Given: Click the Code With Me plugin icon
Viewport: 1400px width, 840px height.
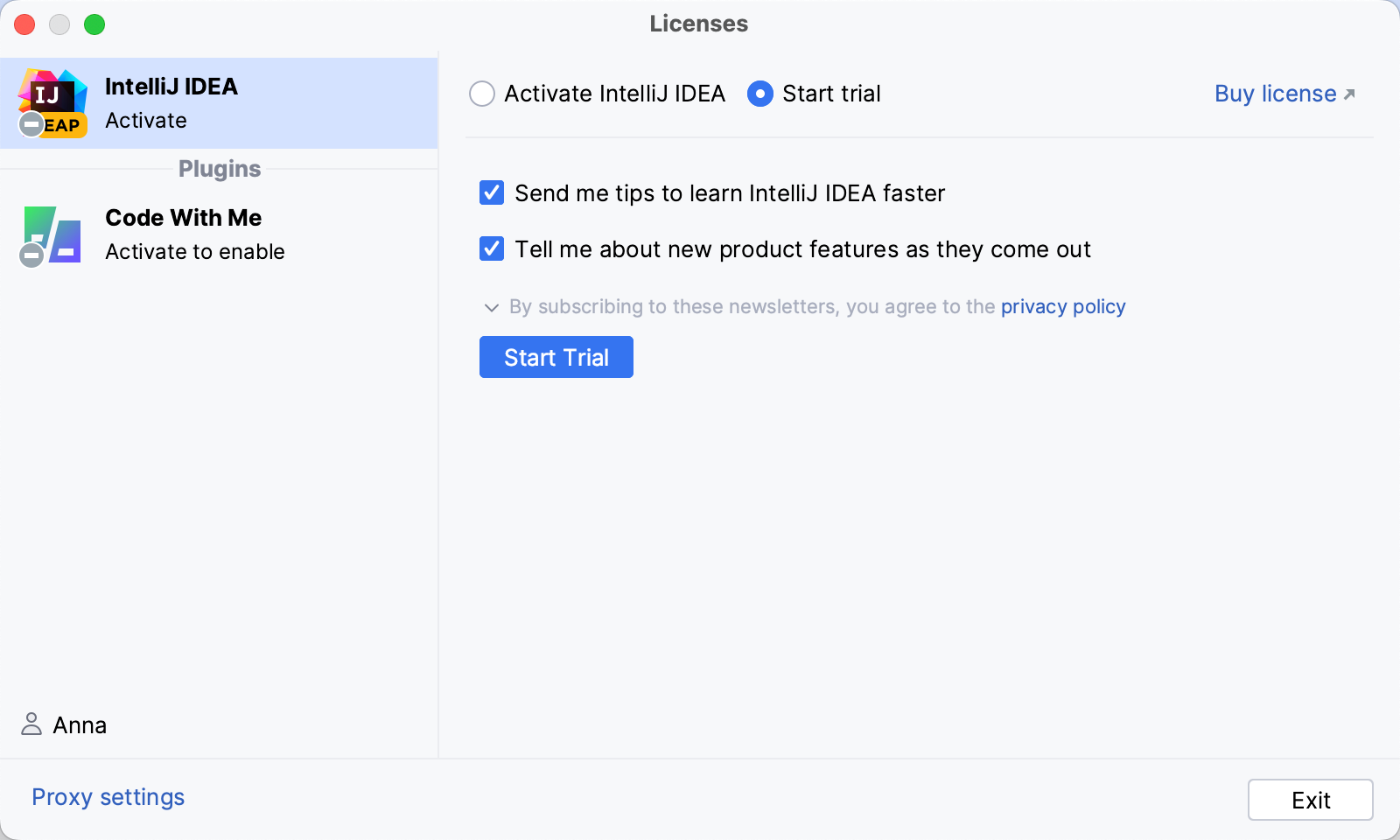Looking at the screenshot, I should 52,235.
